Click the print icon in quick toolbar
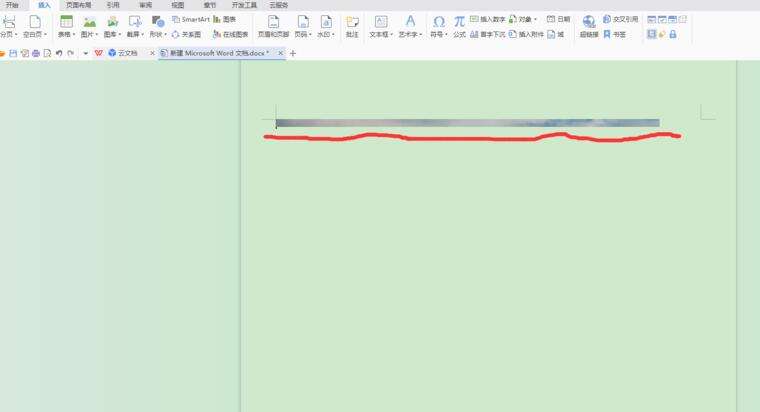760x412 pixels. (36, 53)
